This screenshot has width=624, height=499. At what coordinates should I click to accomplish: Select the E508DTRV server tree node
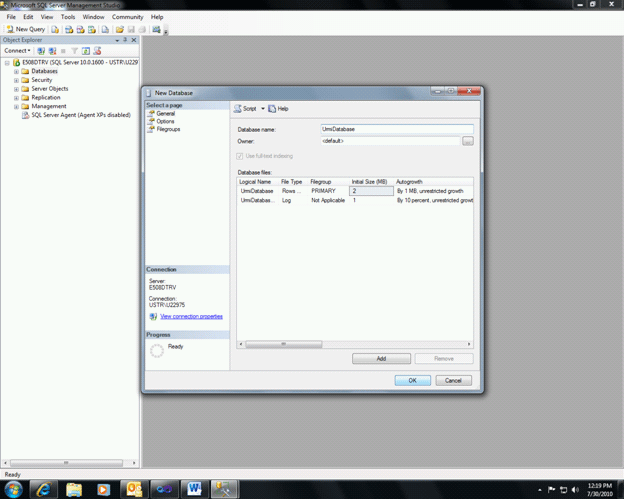coord(80,62)
